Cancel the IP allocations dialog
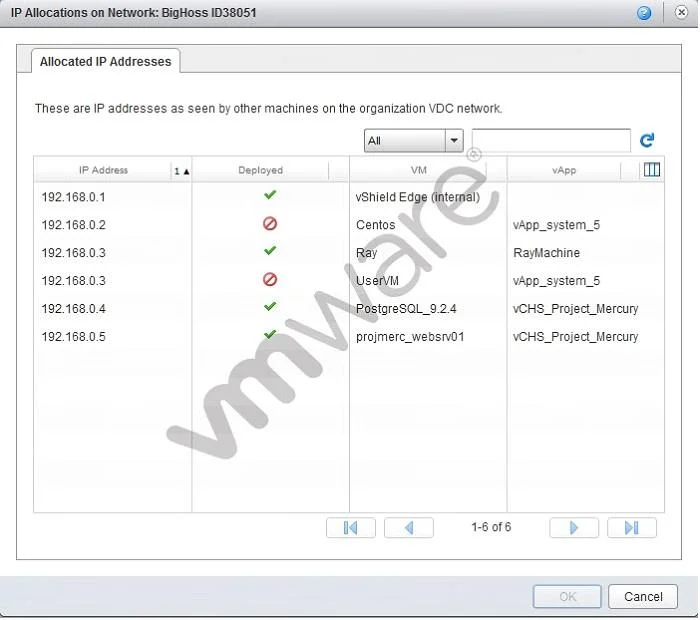Viewport: 700px width, 620px height. pyautogui.click(x=643, y=597)
